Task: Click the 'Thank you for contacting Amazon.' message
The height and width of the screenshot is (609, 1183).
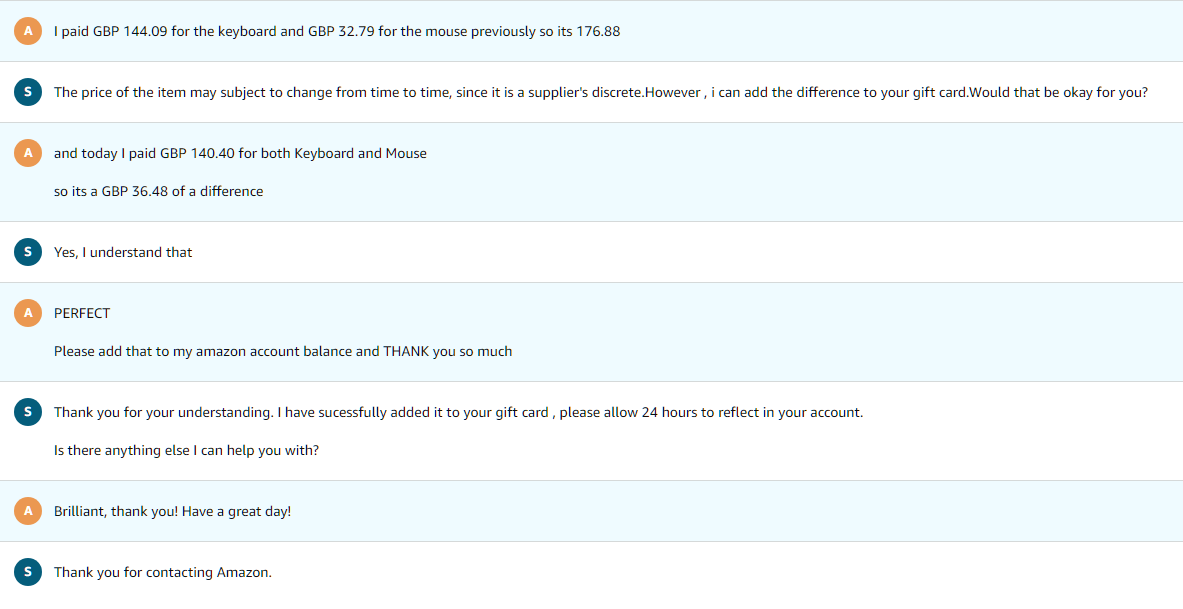Action: coord(163,573)
